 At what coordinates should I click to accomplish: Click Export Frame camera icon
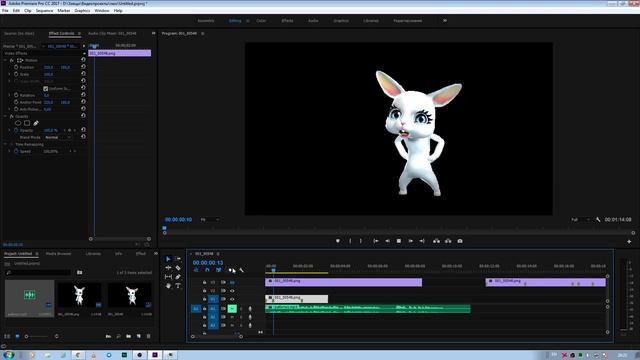pos(460,241)
